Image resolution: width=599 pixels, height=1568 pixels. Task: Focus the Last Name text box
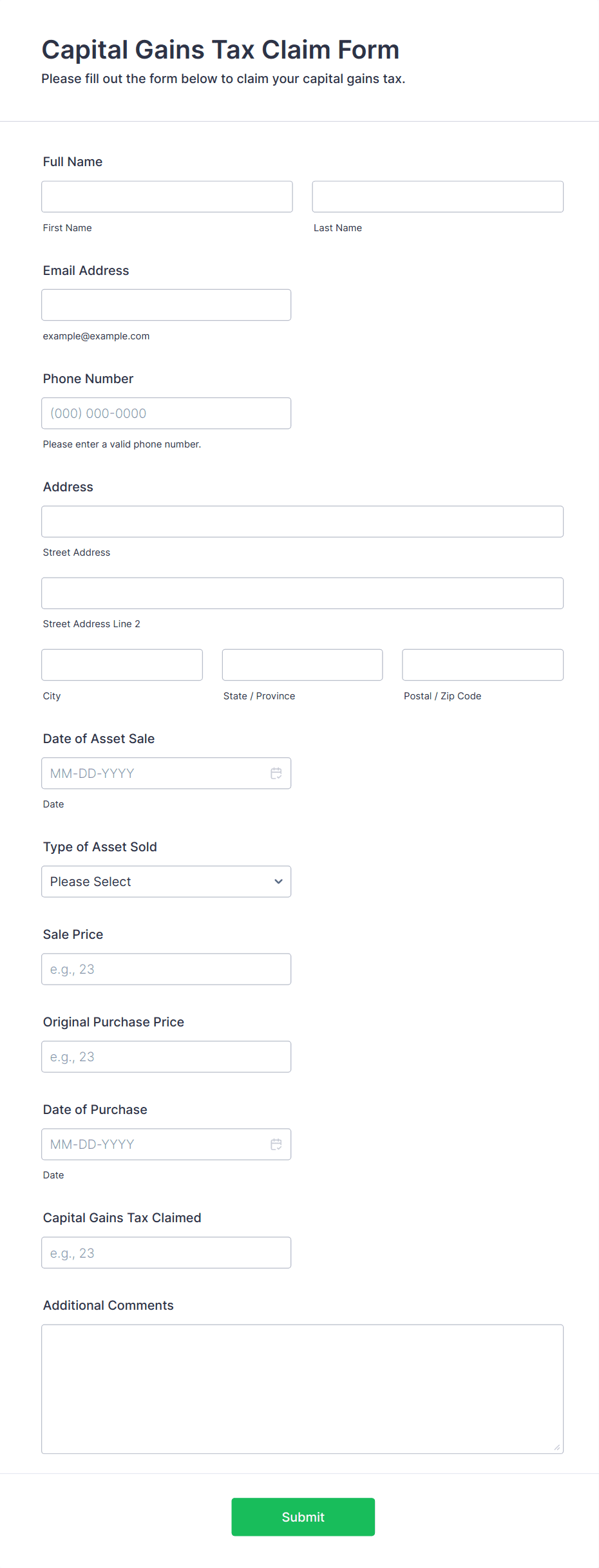pos(437,196)
